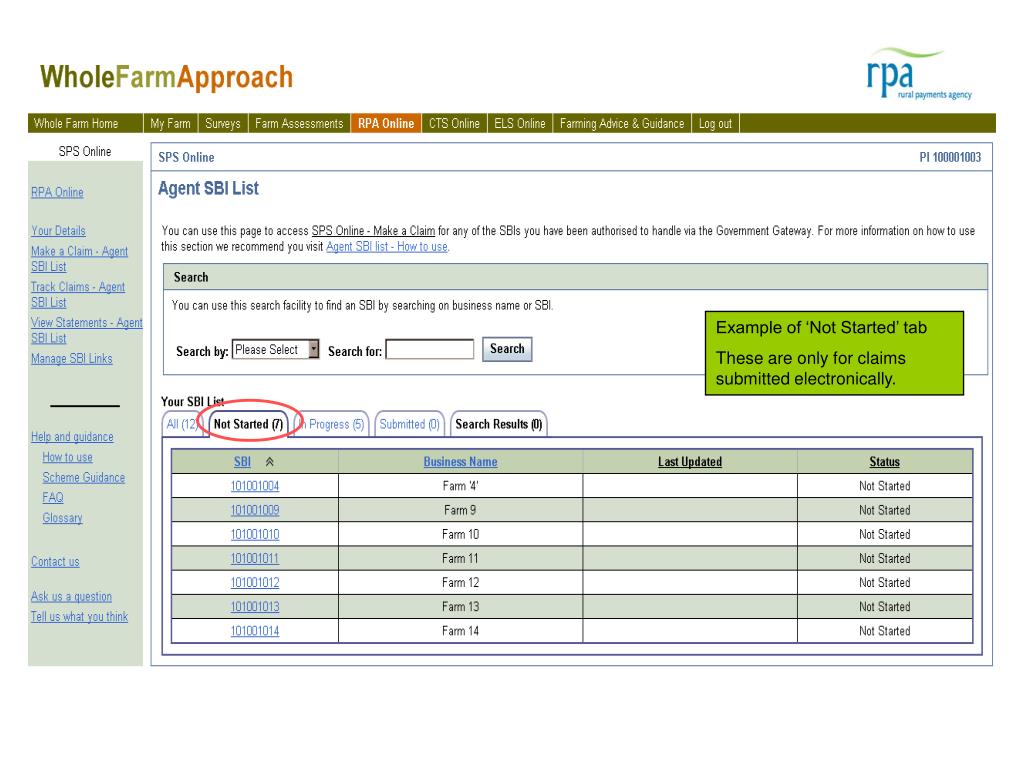
Task: Open SBI 101001009 link
Action: [x=255, y=510]
